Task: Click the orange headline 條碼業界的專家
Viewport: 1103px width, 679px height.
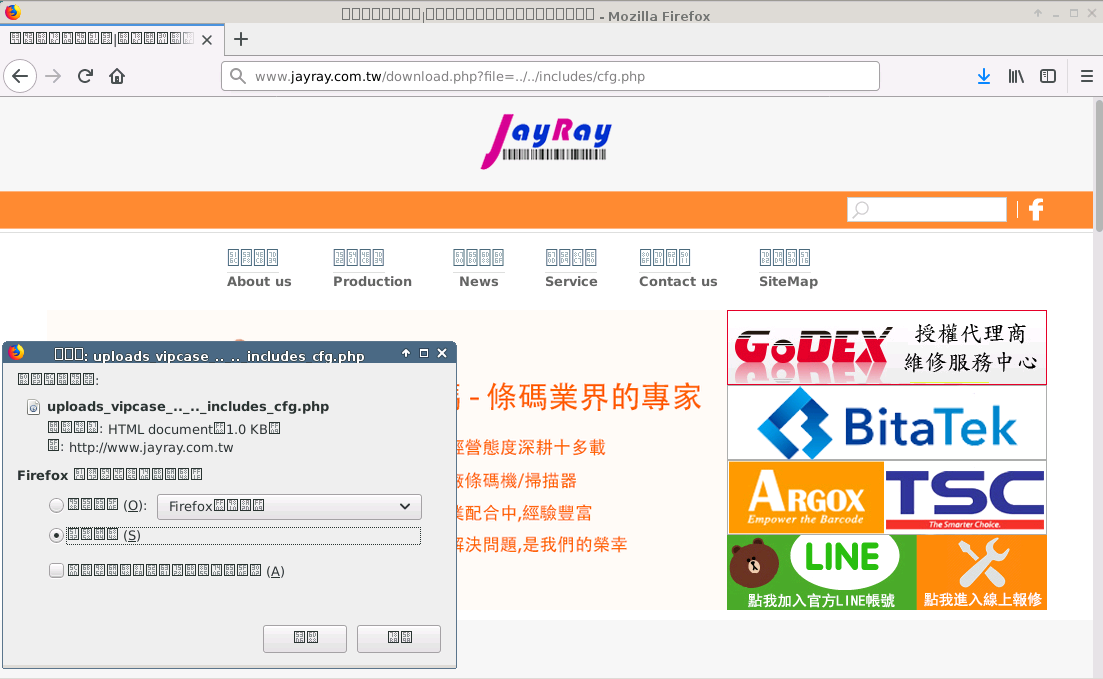Action: [x=594, y=397]
